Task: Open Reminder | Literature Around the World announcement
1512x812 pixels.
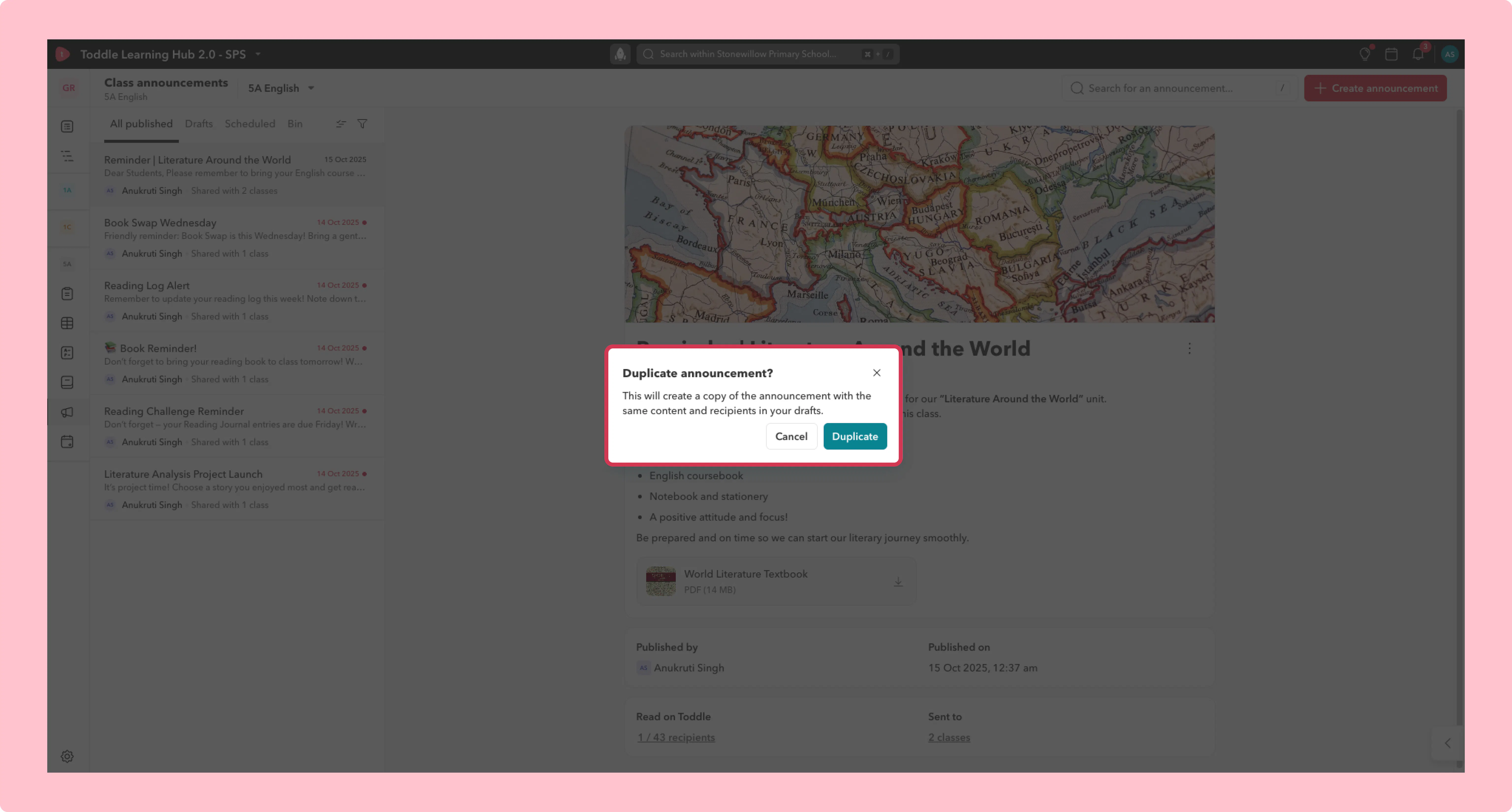Action: tap(237, 175)
